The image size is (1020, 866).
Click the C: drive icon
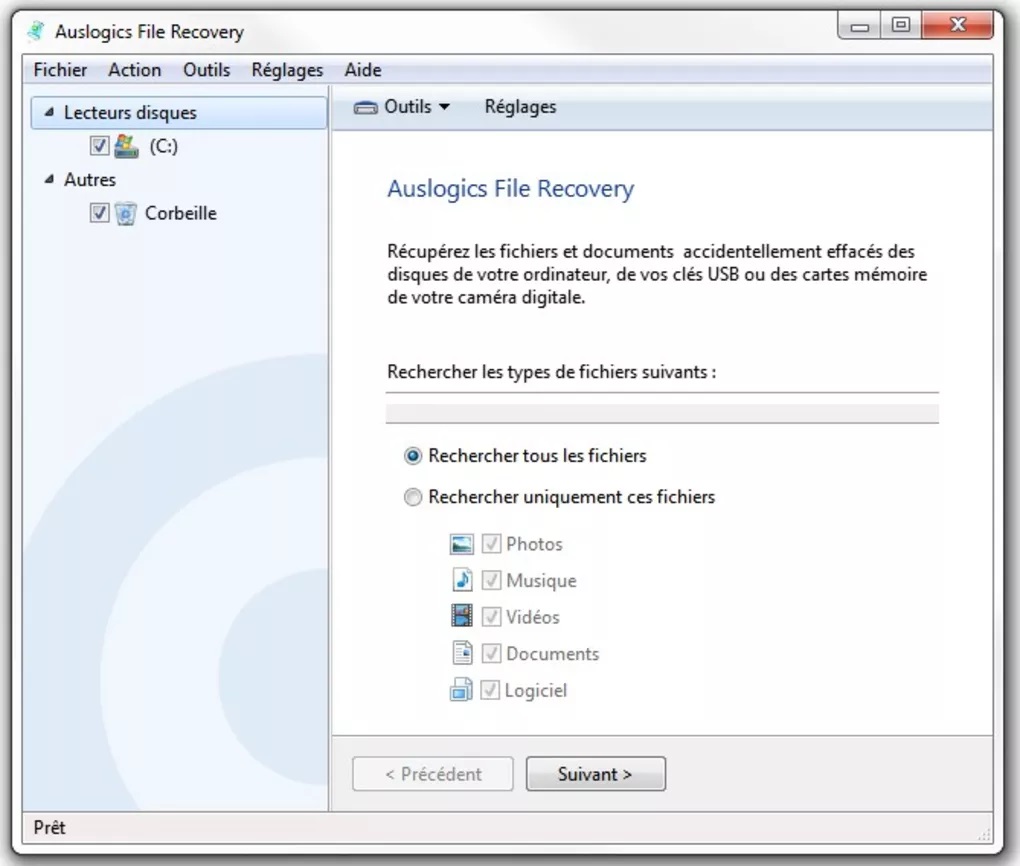(x=126, y=146)
